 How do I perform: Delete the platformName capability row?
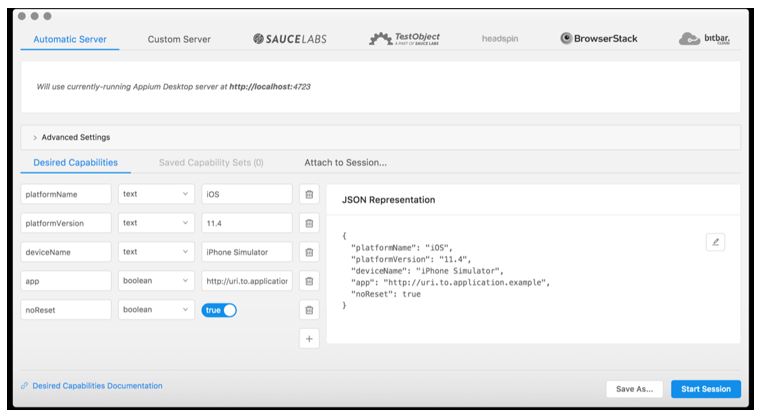pos(309,194)
